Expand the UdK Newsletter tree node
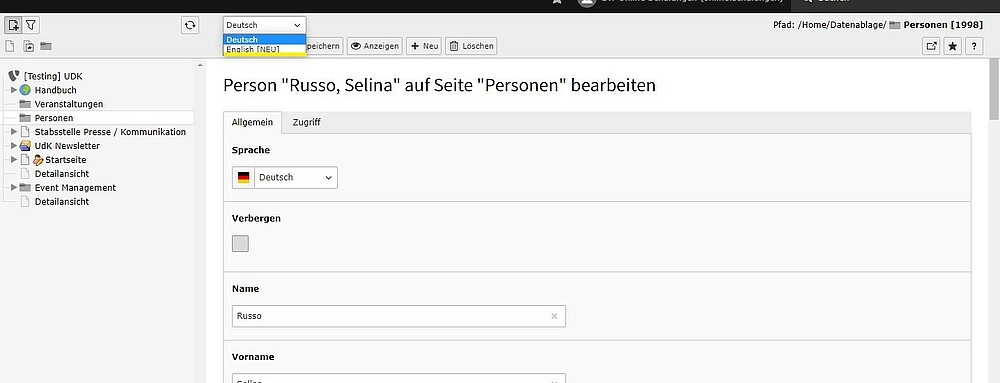Viewport: 1000px width, 383px height. coord(14,146)
